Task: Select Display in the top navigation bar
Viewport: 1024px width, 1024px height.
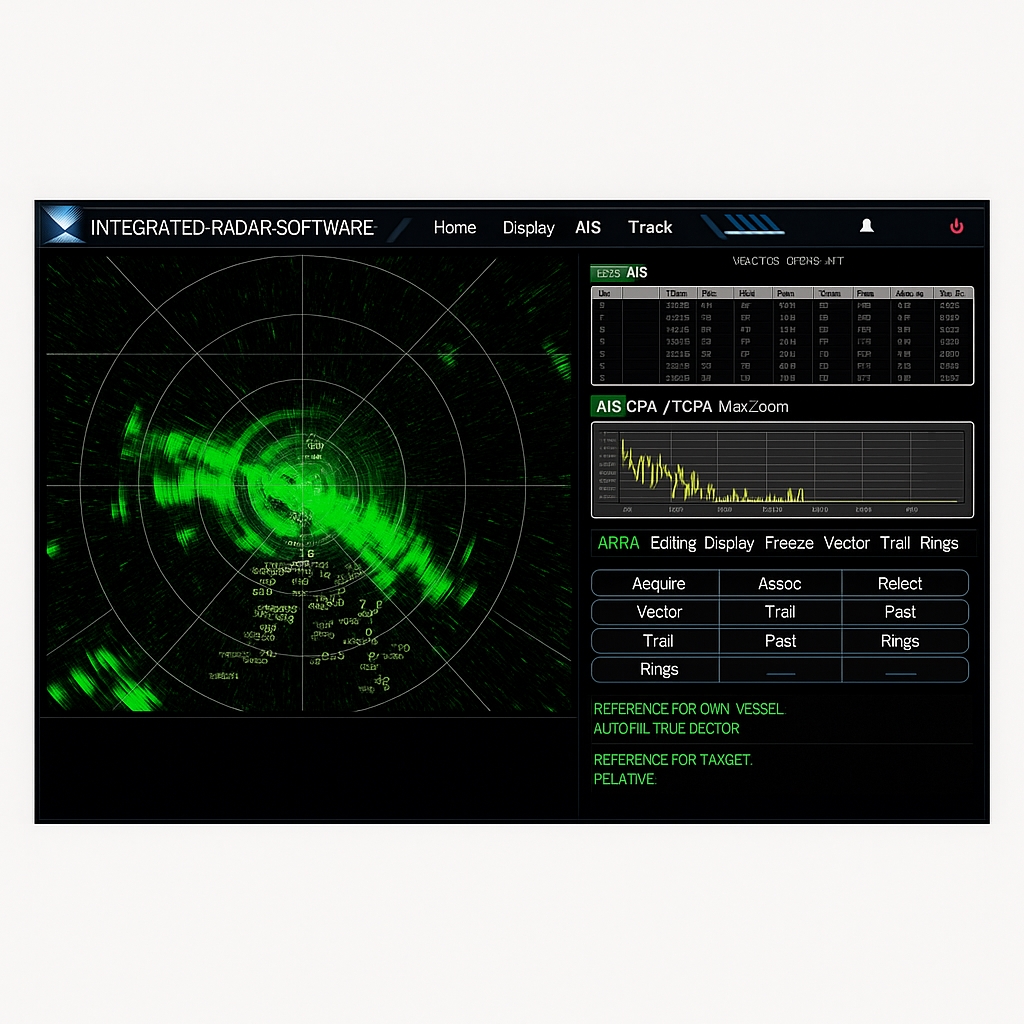Action: tap(528, 228)
